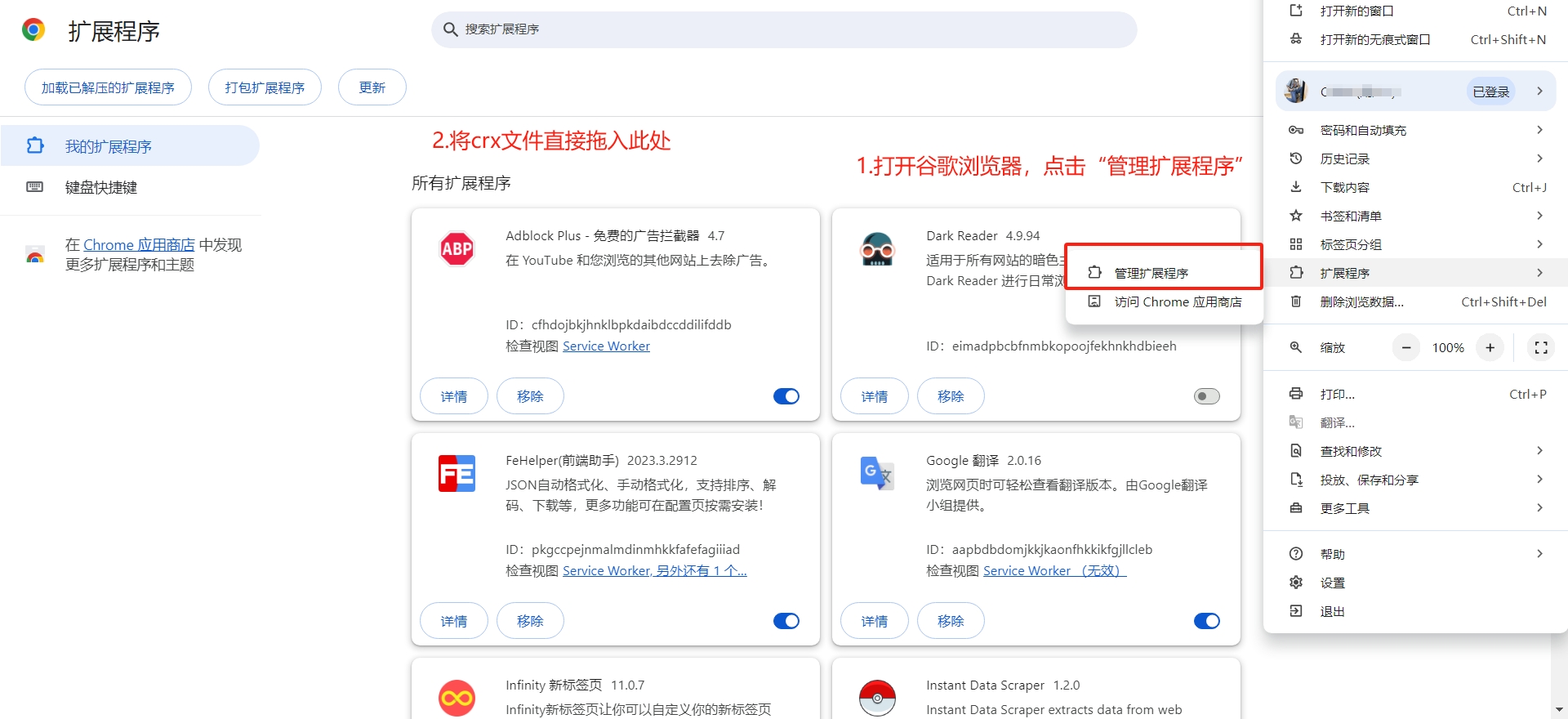Increase zoom with the plus button
Viewport: 1568px width, 719px height.
pyautogui.click(x=1490, y=347)
